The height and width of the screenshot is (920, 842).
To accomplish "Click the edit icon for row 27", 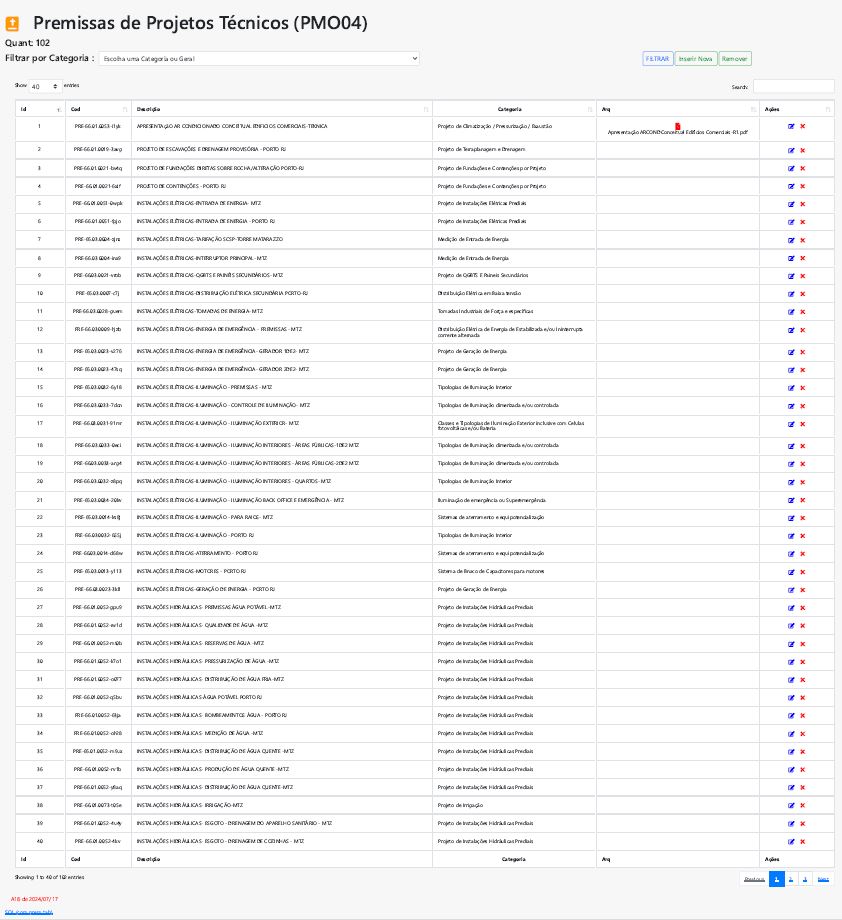I will pyautogui.click(x=791, y=607).
